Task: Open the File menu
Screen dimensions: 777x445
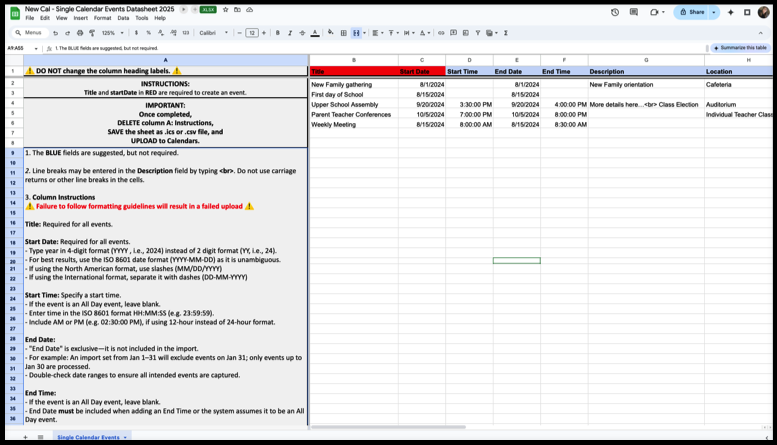Action: pos(30,18)
